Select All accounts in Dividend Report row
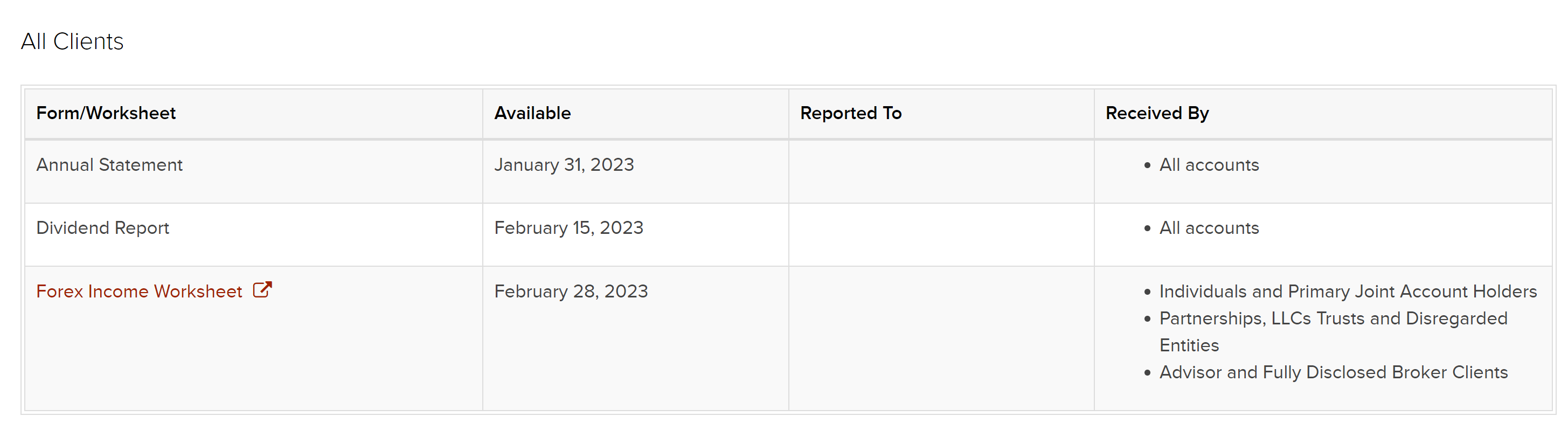1568x423 pixels. [x=1209, y=227]
